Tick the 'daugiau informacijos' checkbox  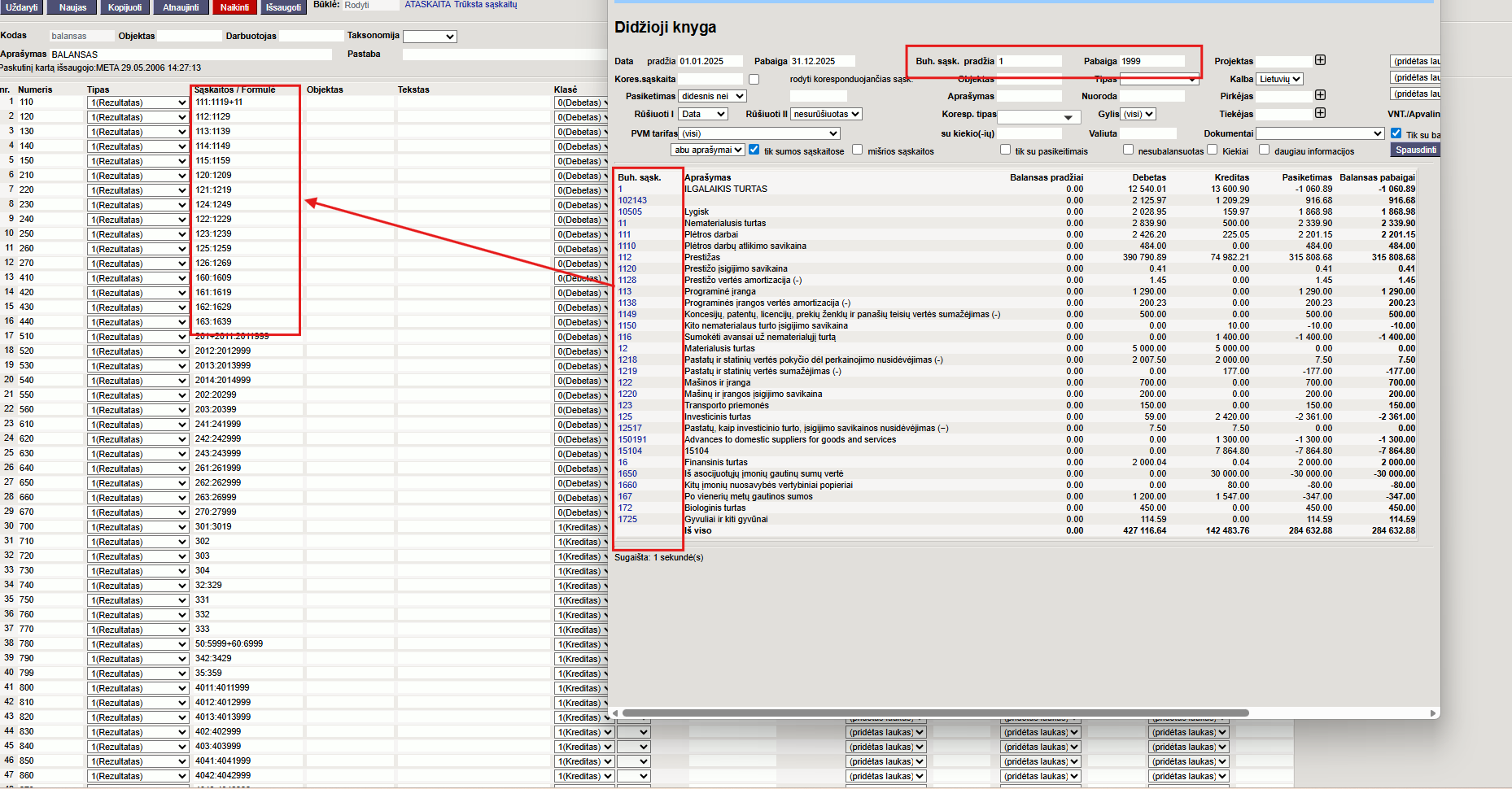[1264, 150]
